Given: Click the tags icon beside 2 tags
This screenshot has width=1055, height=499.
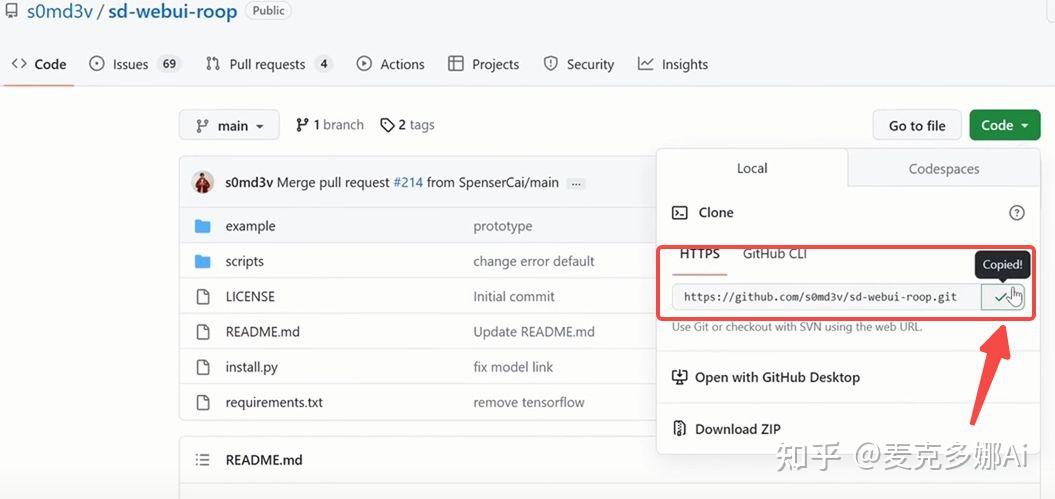Looking at the screenshot, I should pos(387,125).
